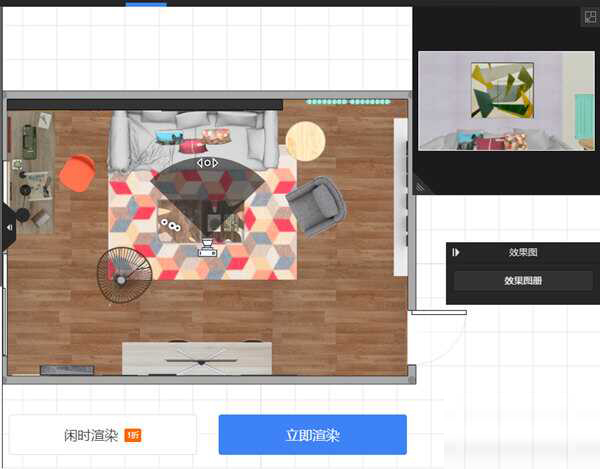Click the camera field-of-view adjust arrows
600x469 pixels.
pyautogui.click(x=207, y=162)
